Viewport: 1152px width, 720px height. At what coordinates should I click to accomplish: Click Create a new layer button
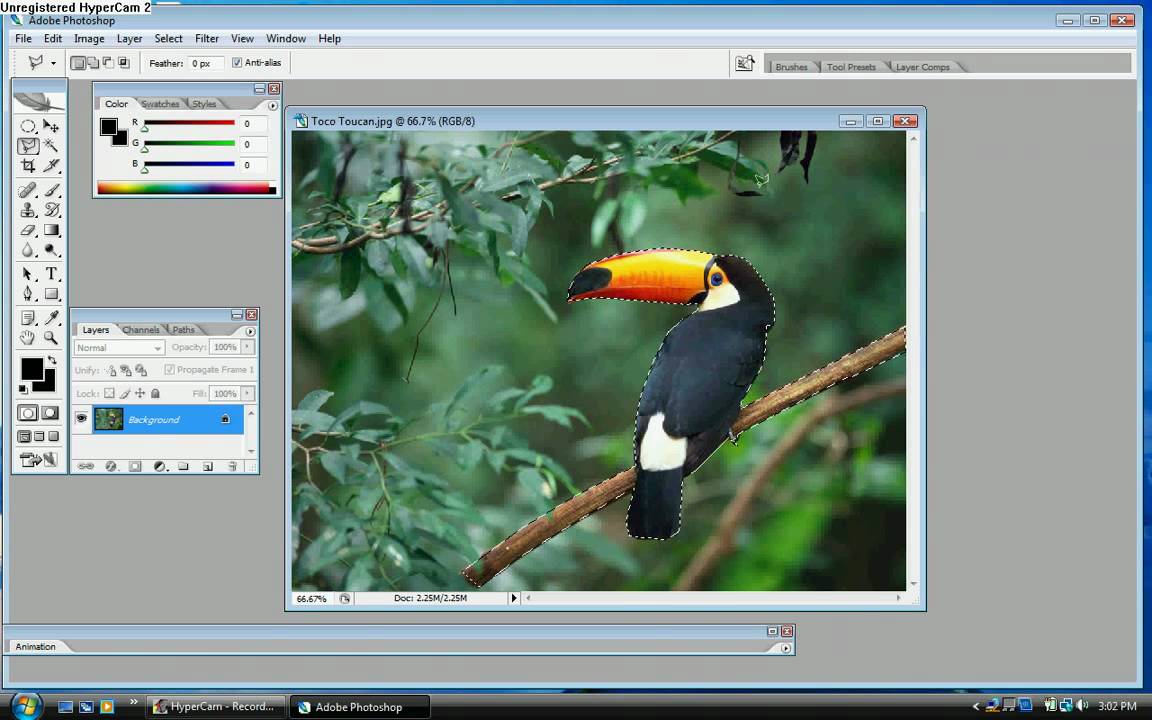coord(208,467)
